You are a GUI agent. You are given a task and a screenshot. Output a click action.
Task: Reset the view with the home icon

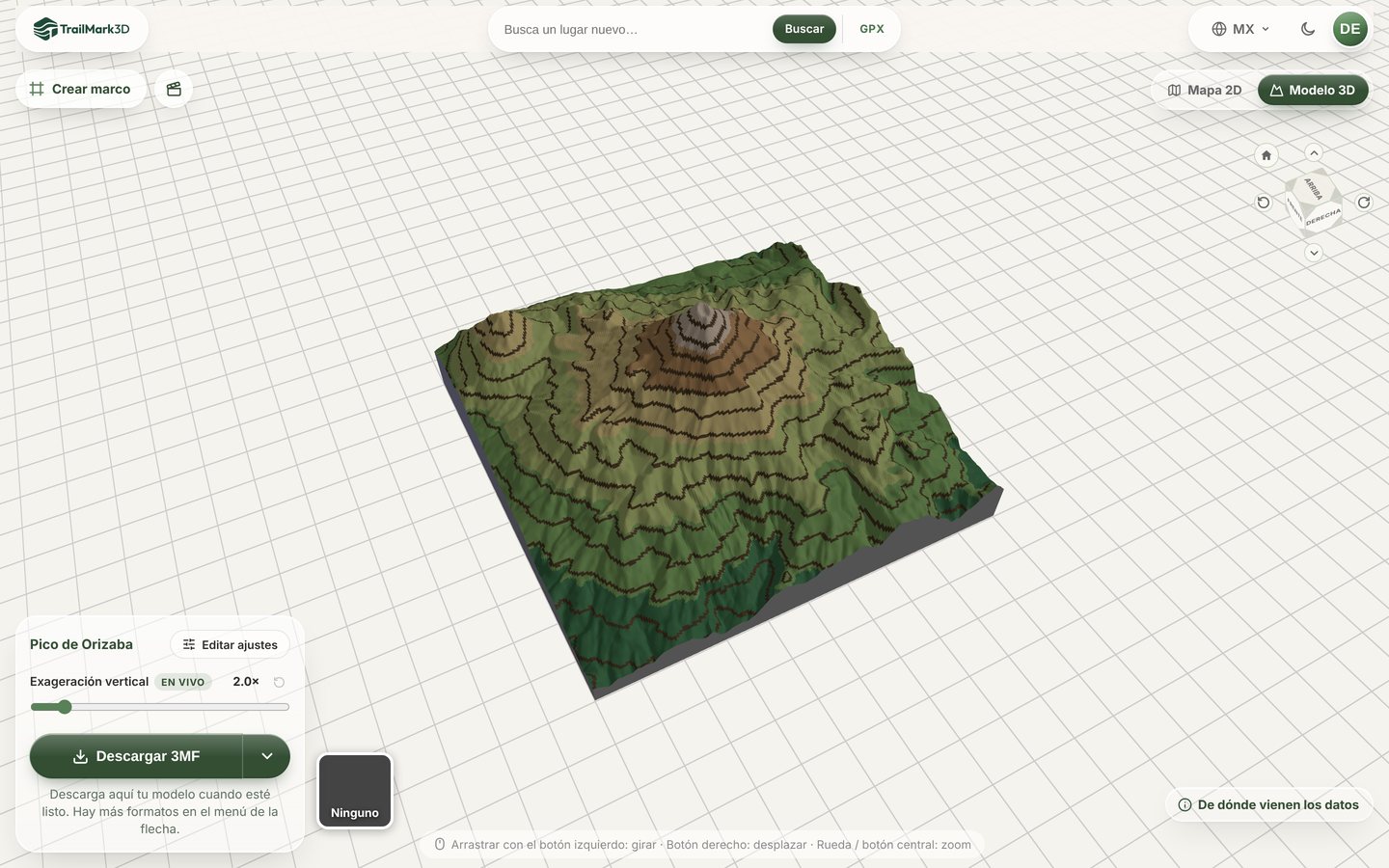(x=1266, y=155)
